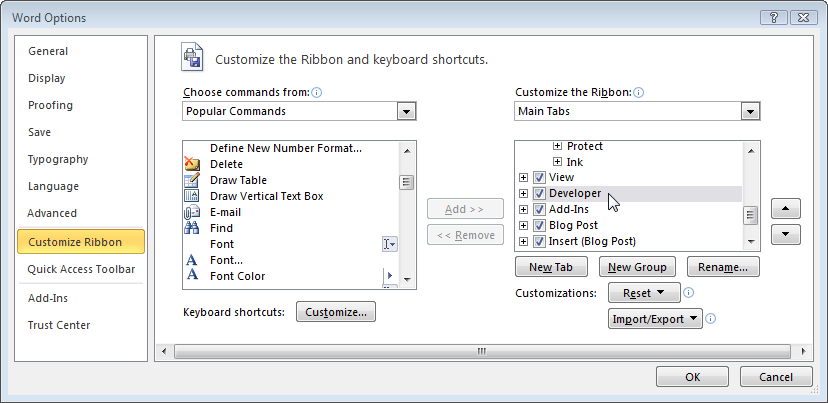Select the Customize Ribbon category
The width and height of the screenshot is (828, 403).
[x=81, y=242]
